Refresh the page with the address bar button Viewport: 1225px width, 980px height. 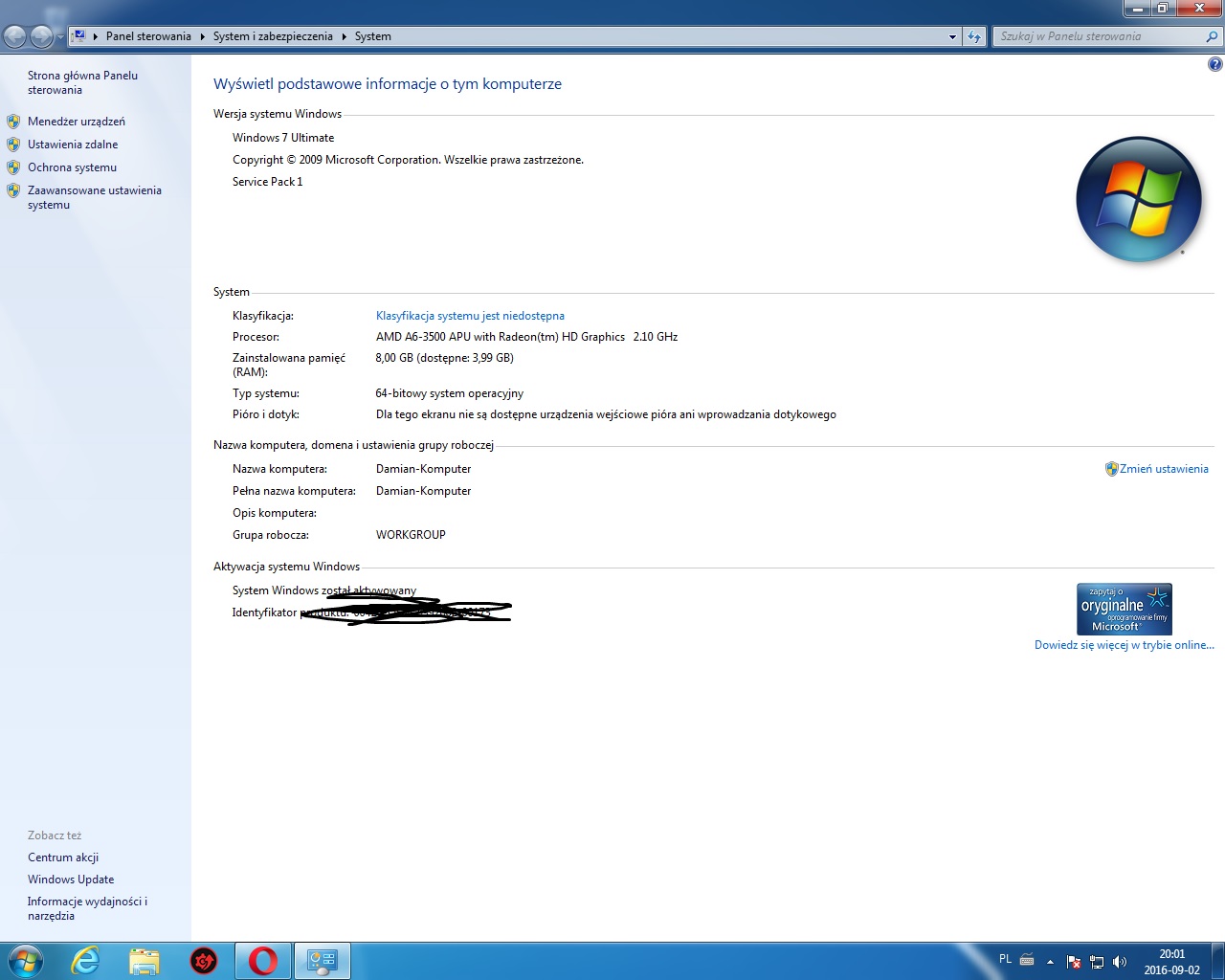pyautogui.click(x=974, y=36)
